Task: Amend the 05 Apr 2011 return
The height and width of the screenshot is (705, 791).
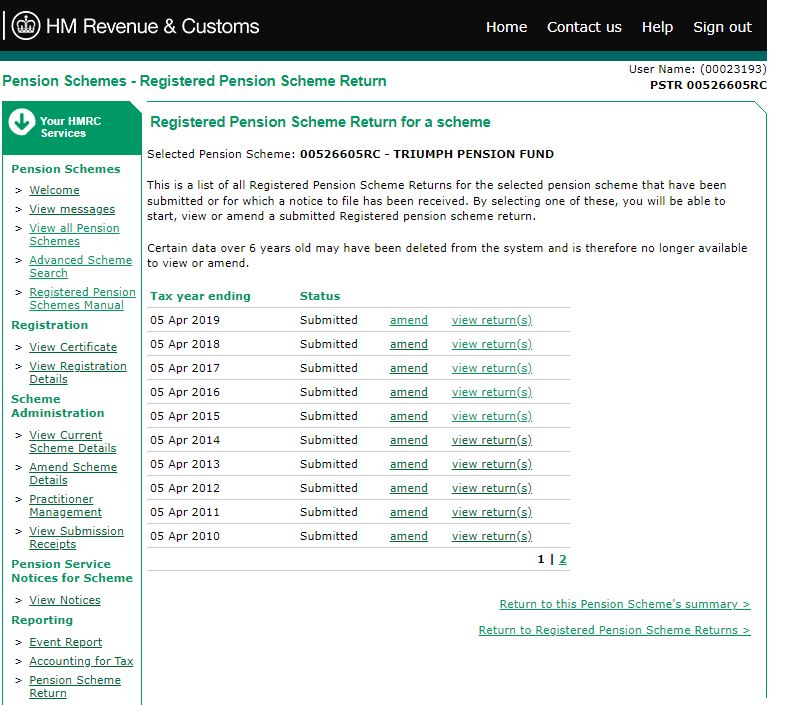Action: tap(409, 512)
